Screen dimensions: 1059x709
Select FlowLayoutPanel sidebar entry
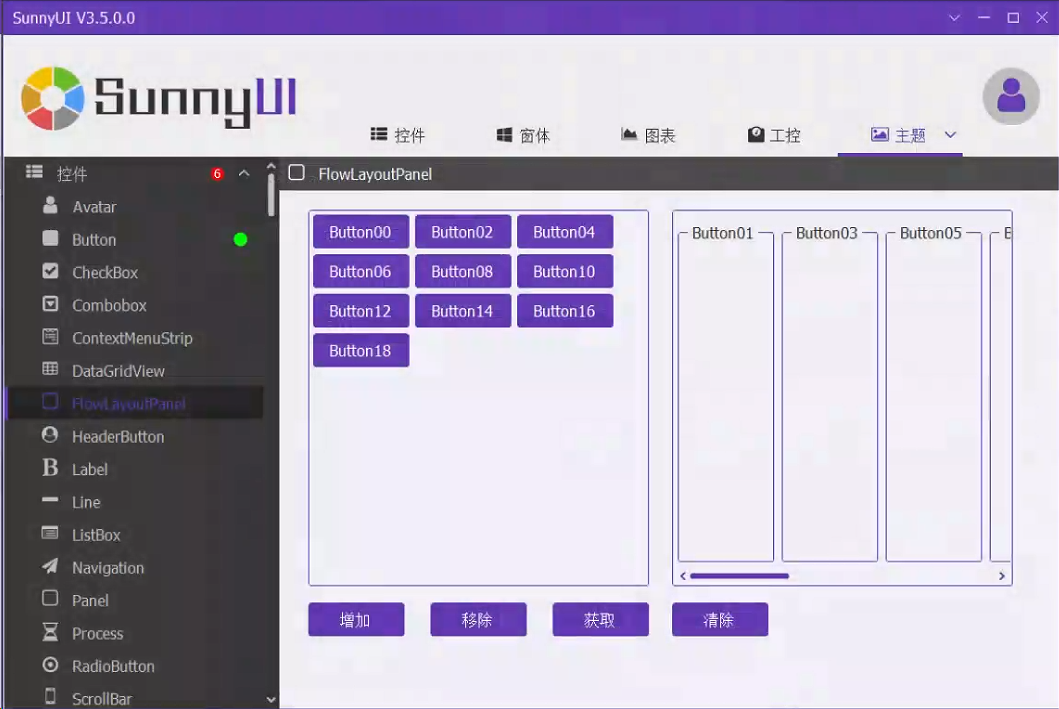tap(134, 403)
